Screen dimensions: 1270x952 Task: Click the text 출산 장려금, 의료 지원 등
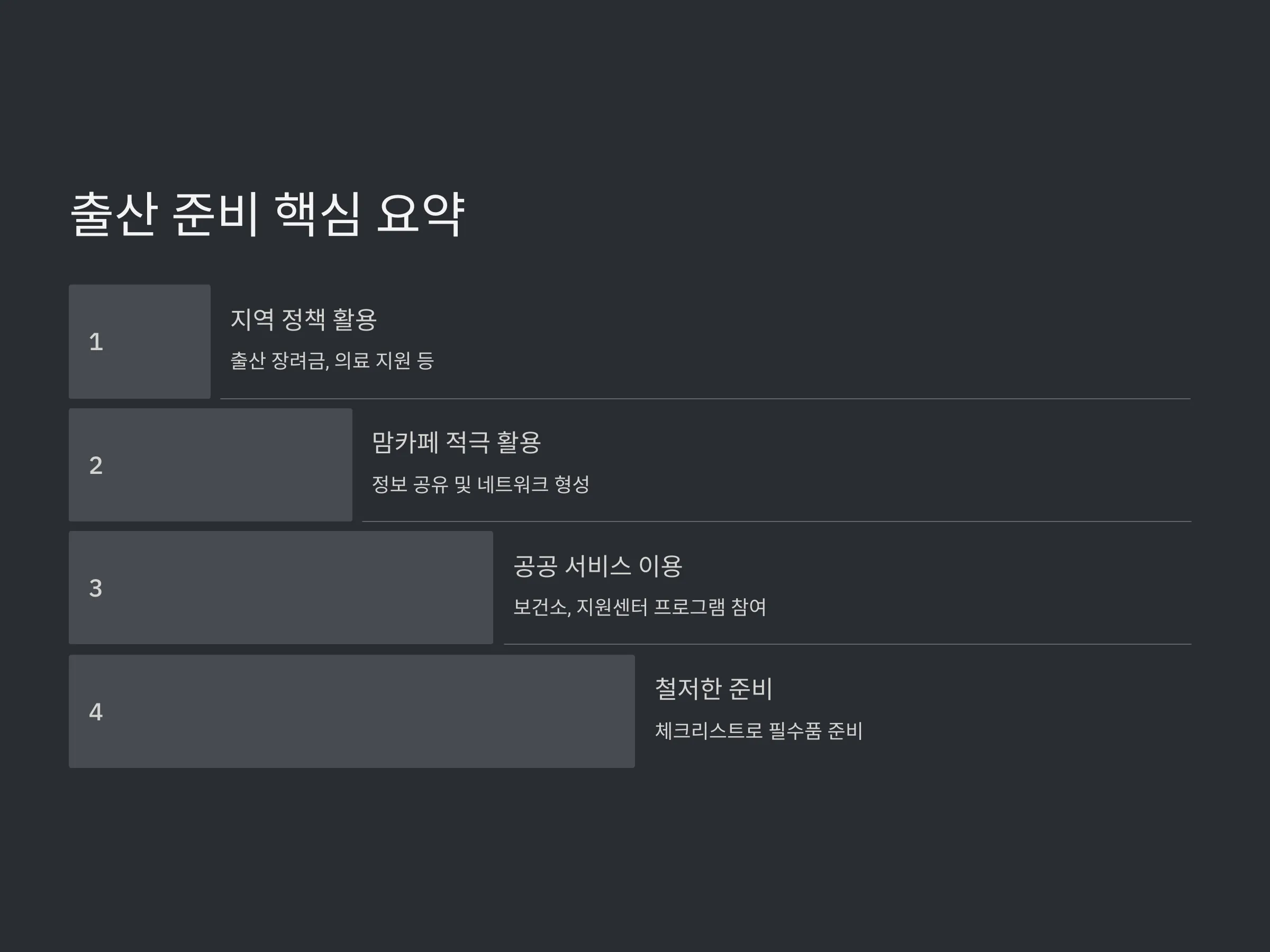coord(332,361)
